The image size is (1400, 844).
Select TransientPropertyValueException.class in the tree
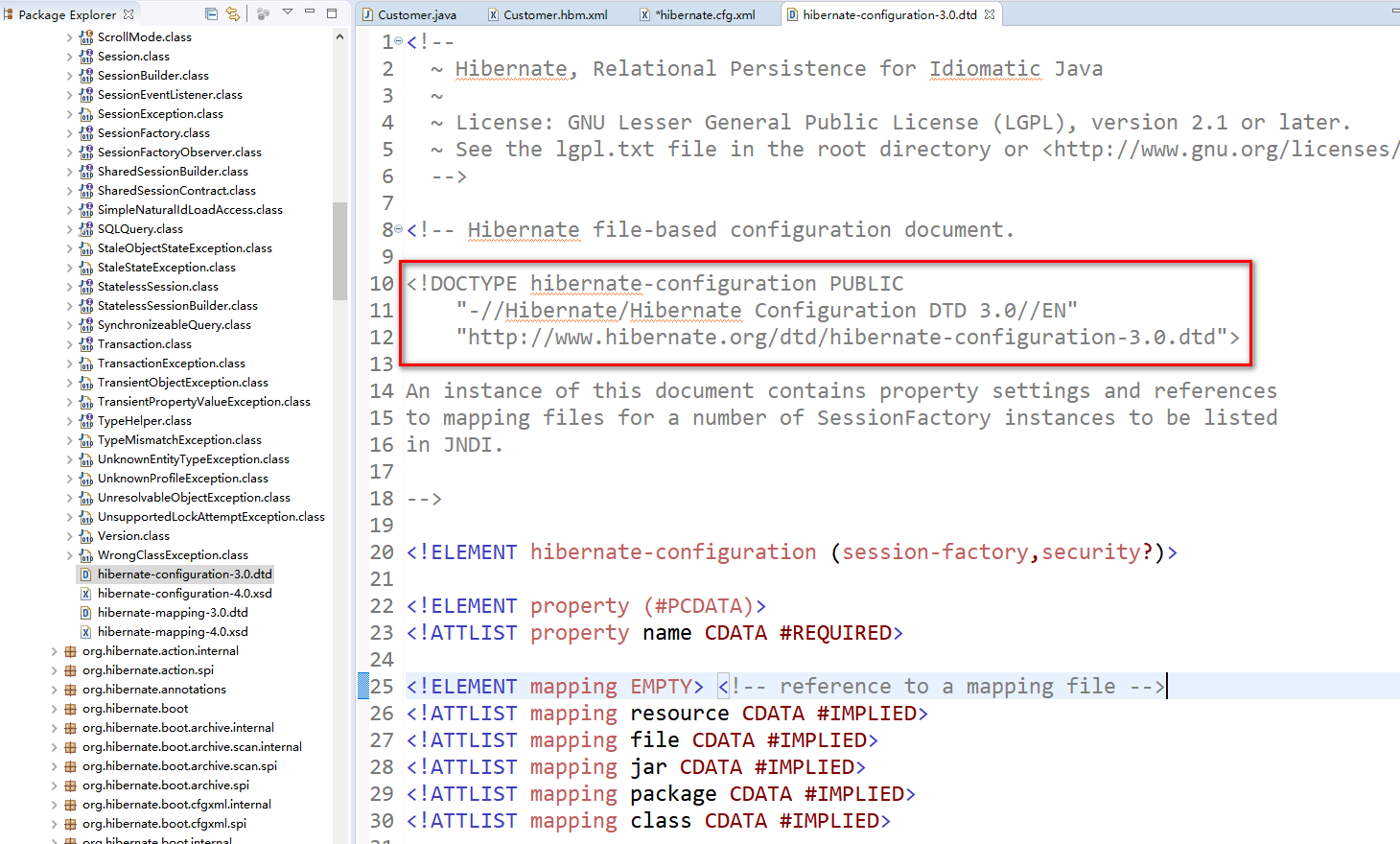(x=204, y=402)
